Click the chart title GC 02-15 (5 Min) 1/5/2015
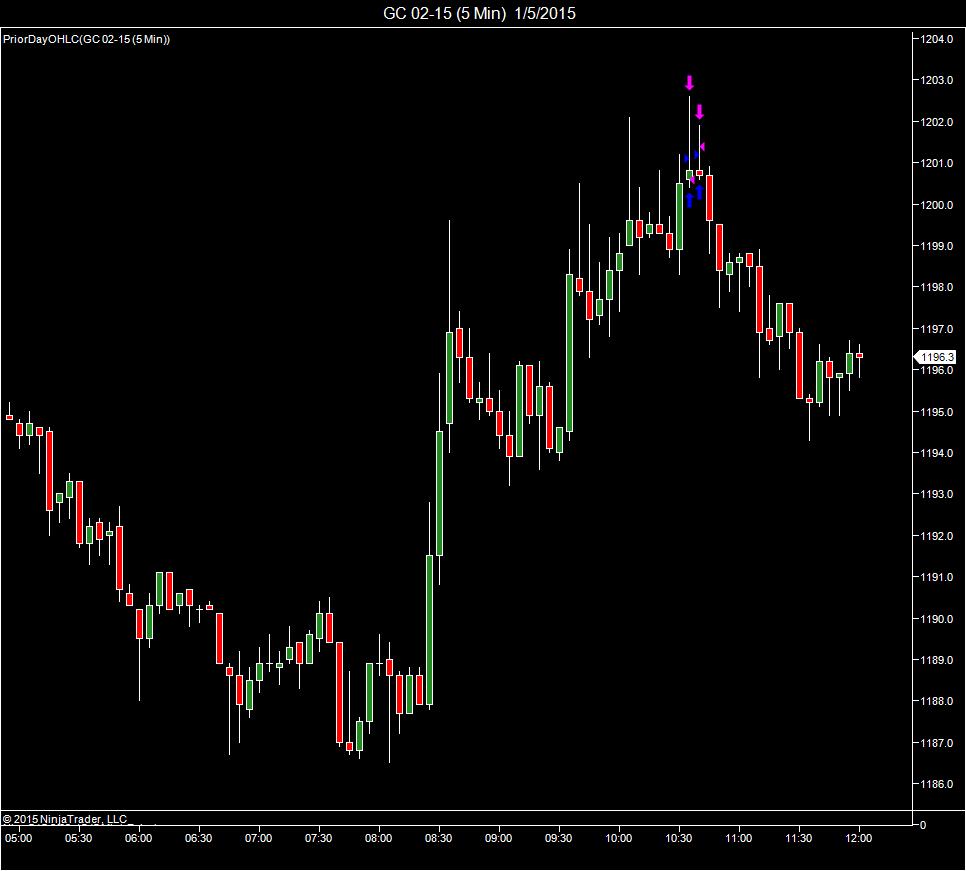The height and width of the screenshot is (871, 966). [479, 13]
